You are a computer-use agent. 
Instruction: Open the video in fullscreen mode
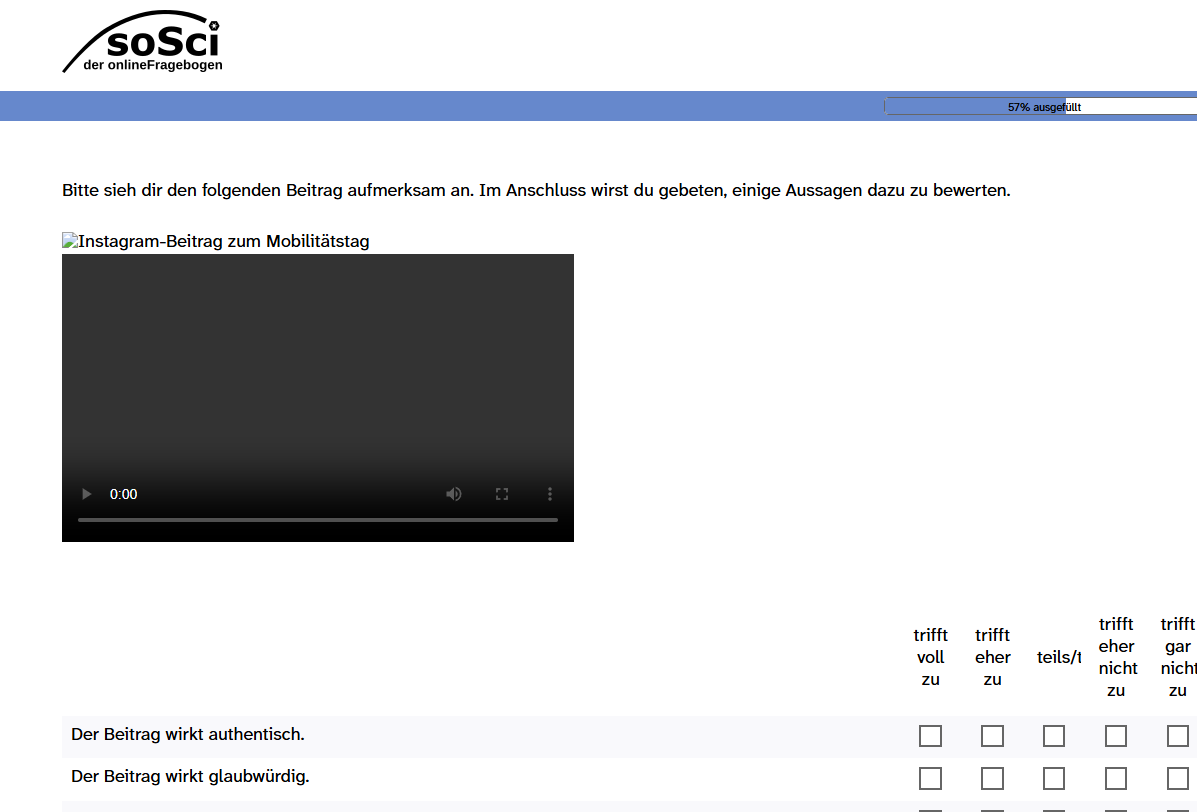pyautogui.click(x=502, y=494)
